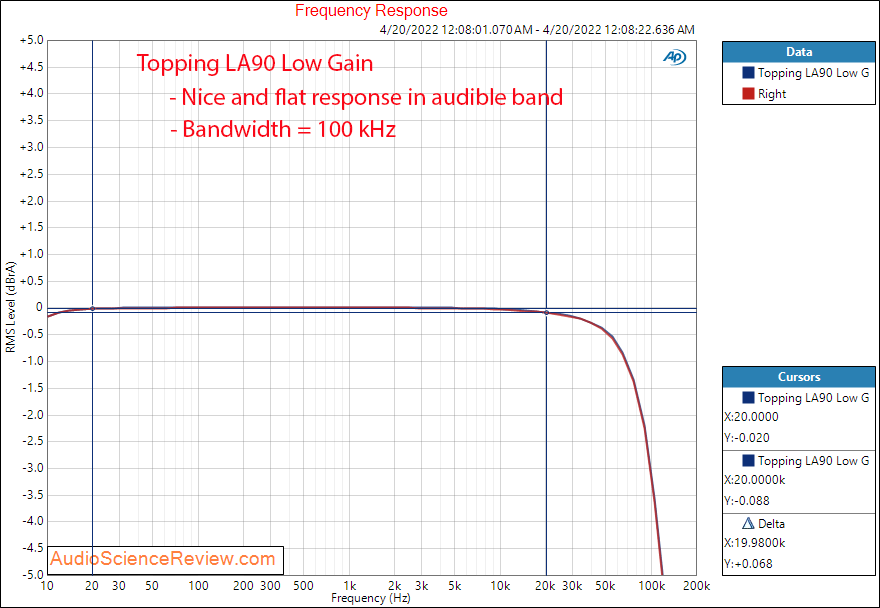Click the red swatch beside Right legend entry

click(748, 94)
